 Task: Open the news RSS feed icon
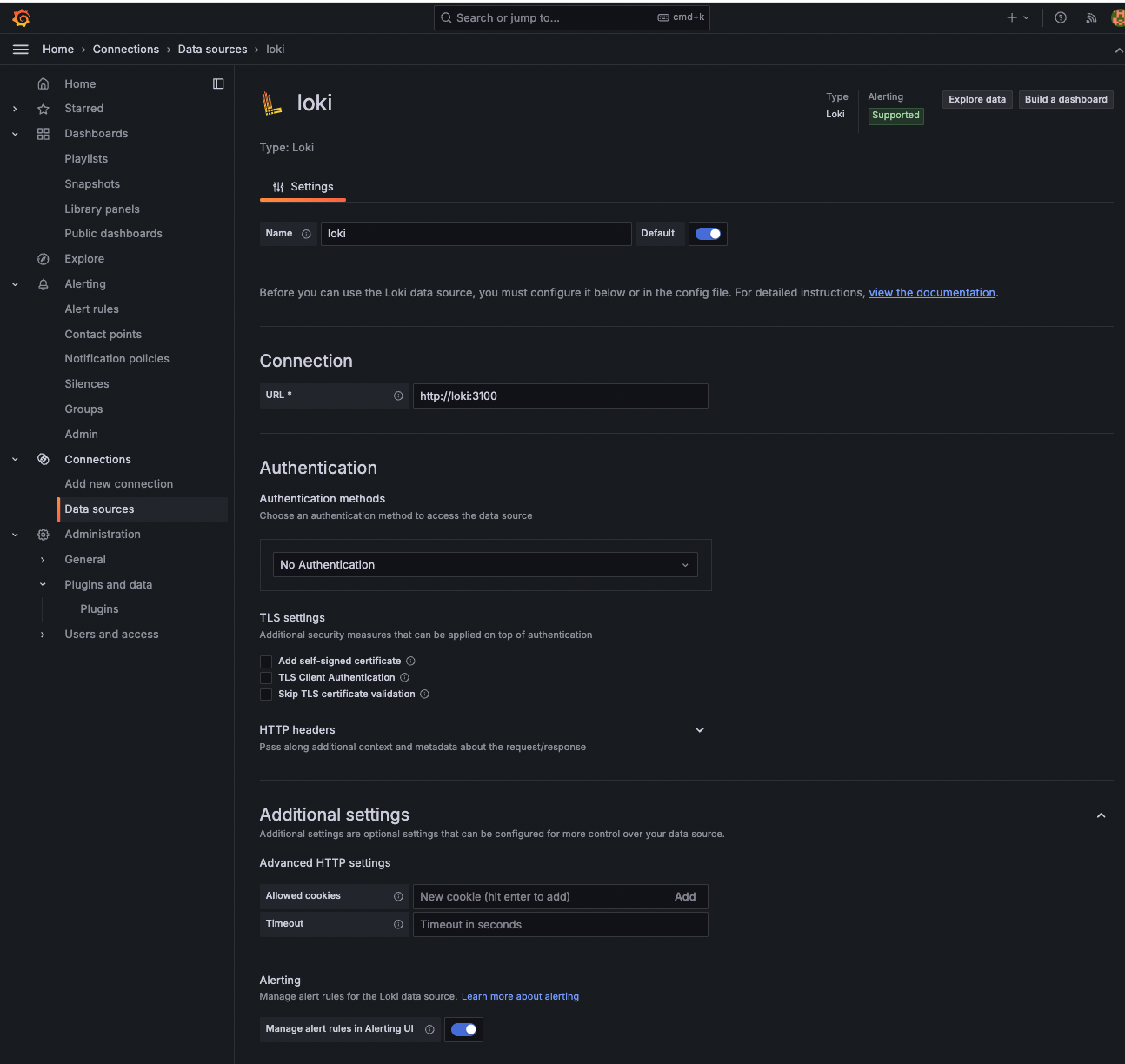coord(1091,17)
